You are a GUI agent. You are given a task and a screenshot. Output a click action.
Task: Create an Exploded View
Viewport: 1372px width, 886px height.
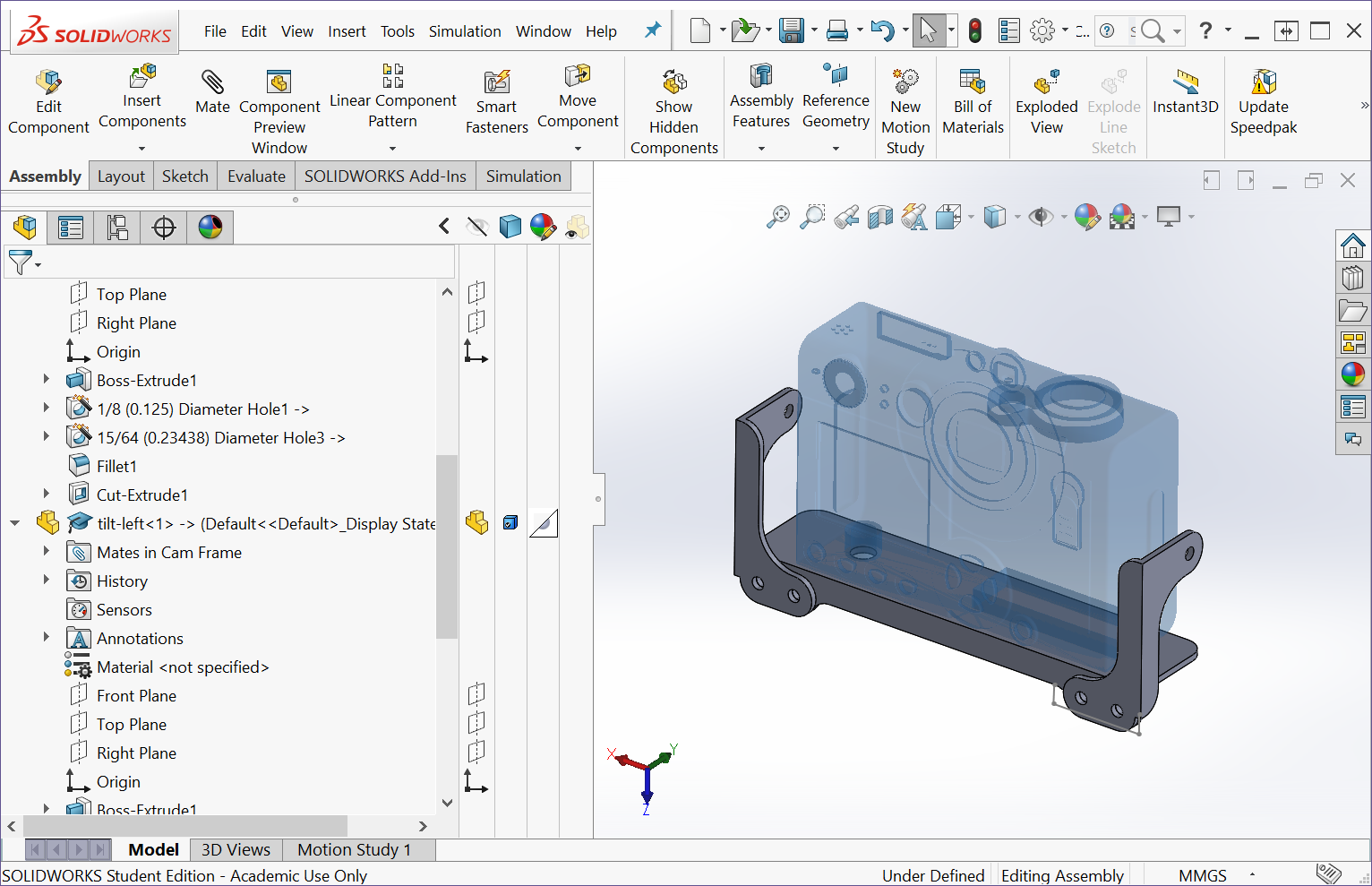[x=1046, y=101]
